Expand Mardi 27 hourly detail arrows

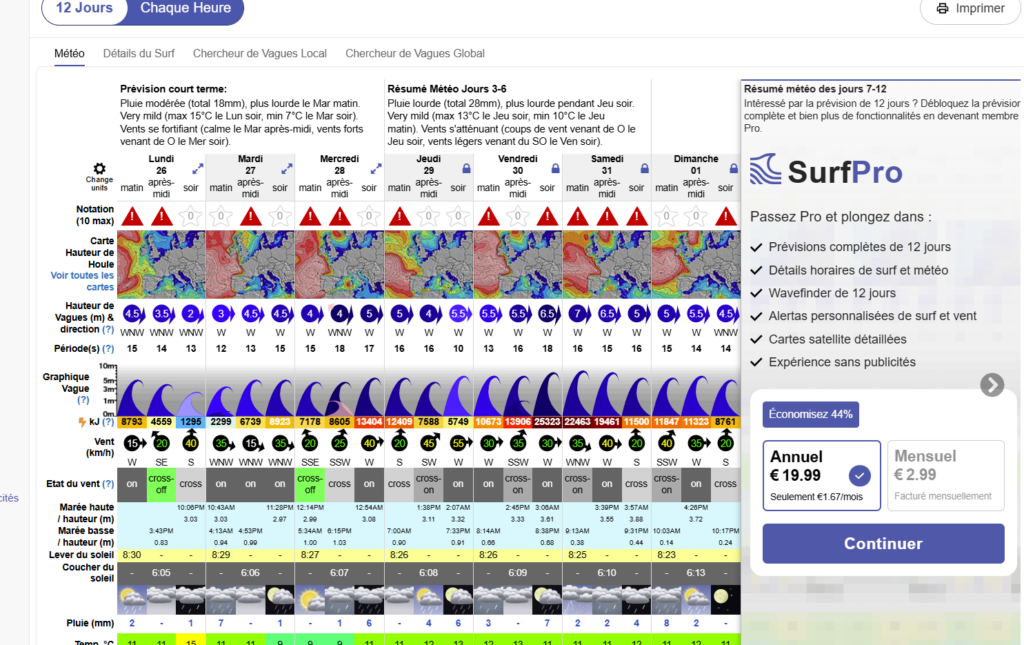point(288,170)
